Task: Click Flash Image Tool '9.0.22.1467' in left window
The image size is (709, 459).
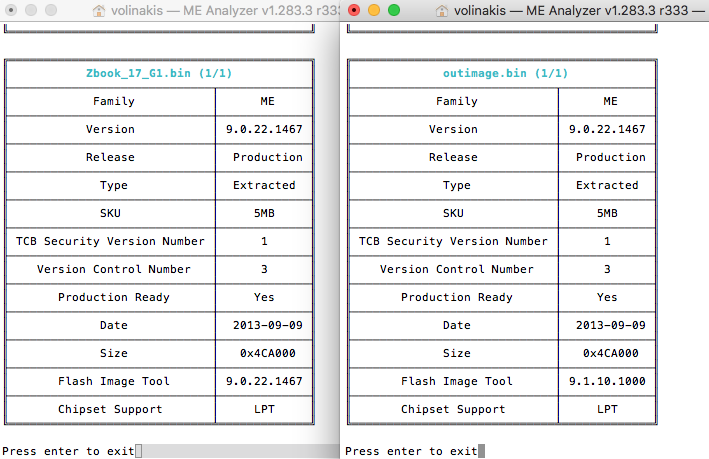Action: coord(264,382)
